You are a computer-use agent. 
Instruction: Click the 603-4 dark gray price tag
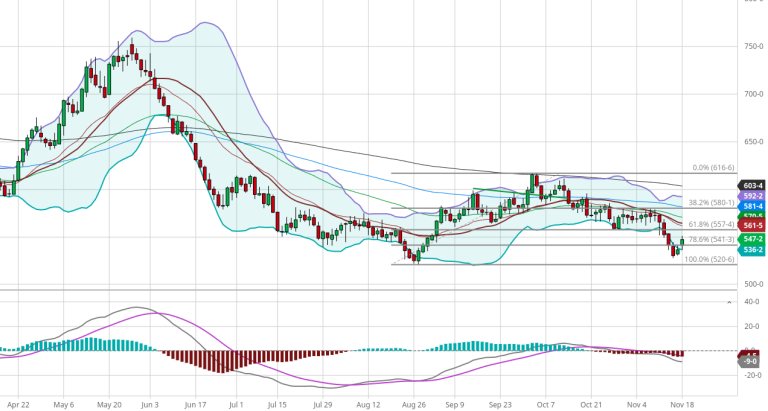click(752, 186)
